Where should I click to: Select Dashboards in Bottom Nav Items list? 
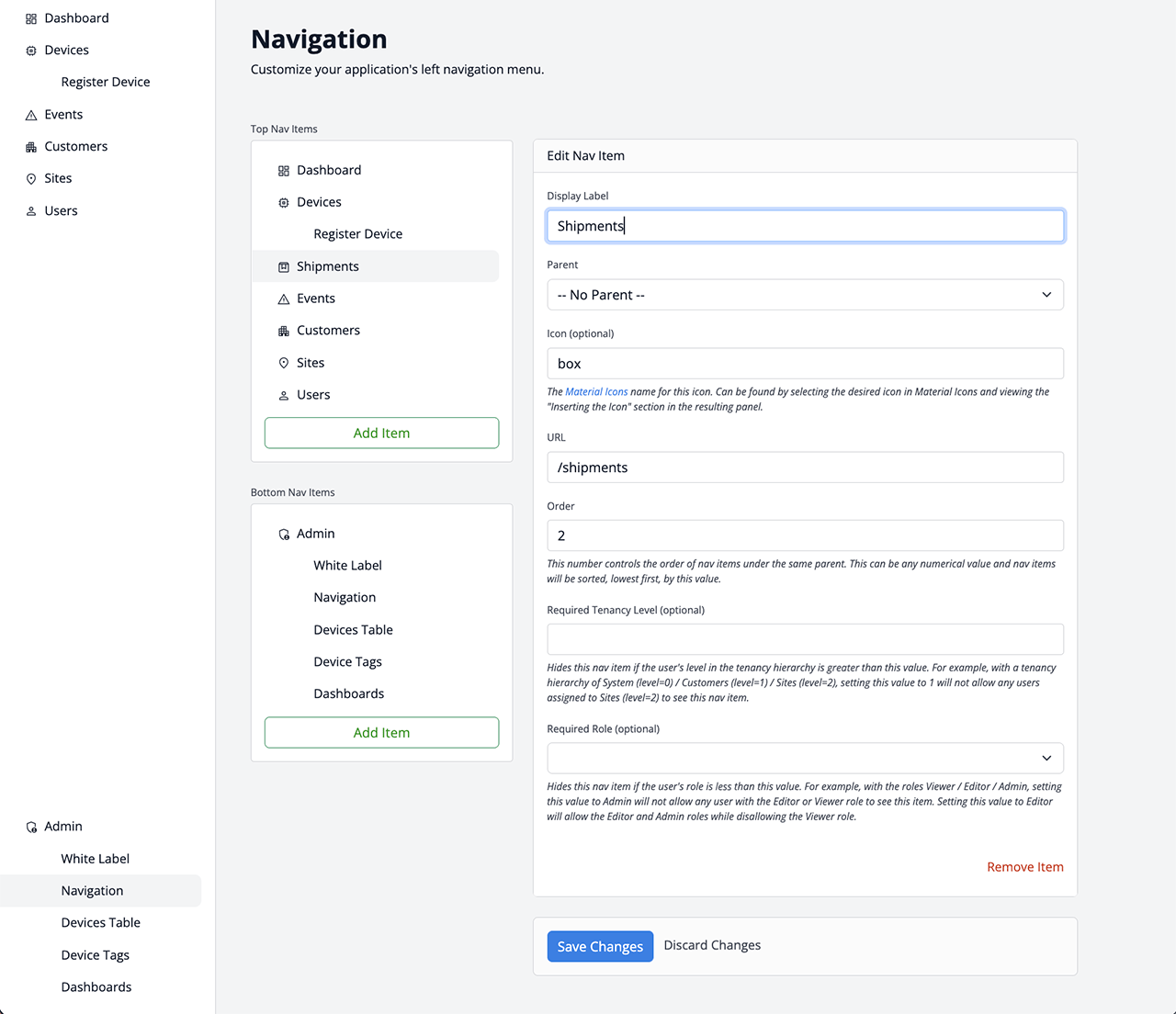point(349,693)
